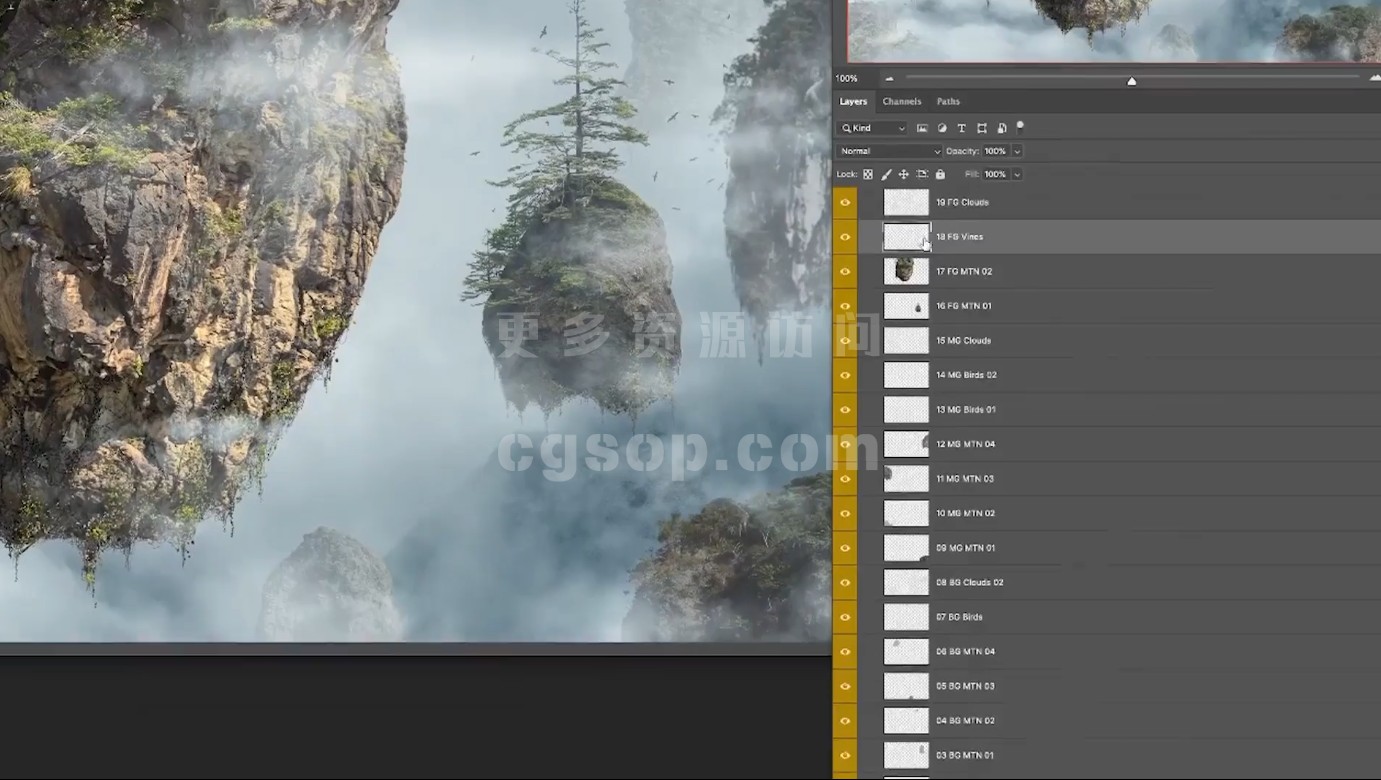Zoom in the Navigator with large mountains icon
This screenshot has width=1381, height=780.
click(1375, 78)
